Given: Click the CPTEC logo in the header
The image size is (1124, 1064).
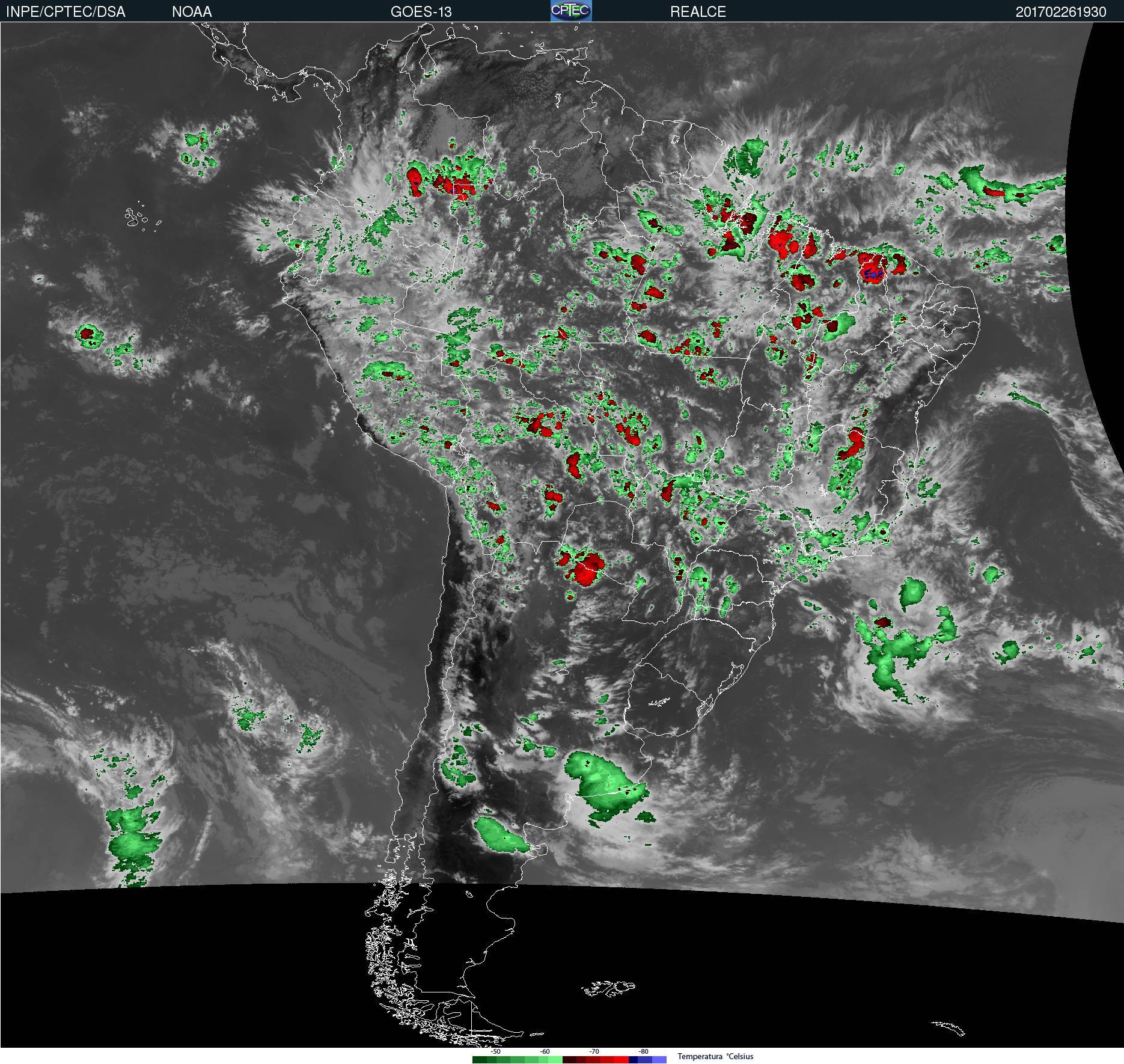Looking at the screenshot, I should [571, 11].
